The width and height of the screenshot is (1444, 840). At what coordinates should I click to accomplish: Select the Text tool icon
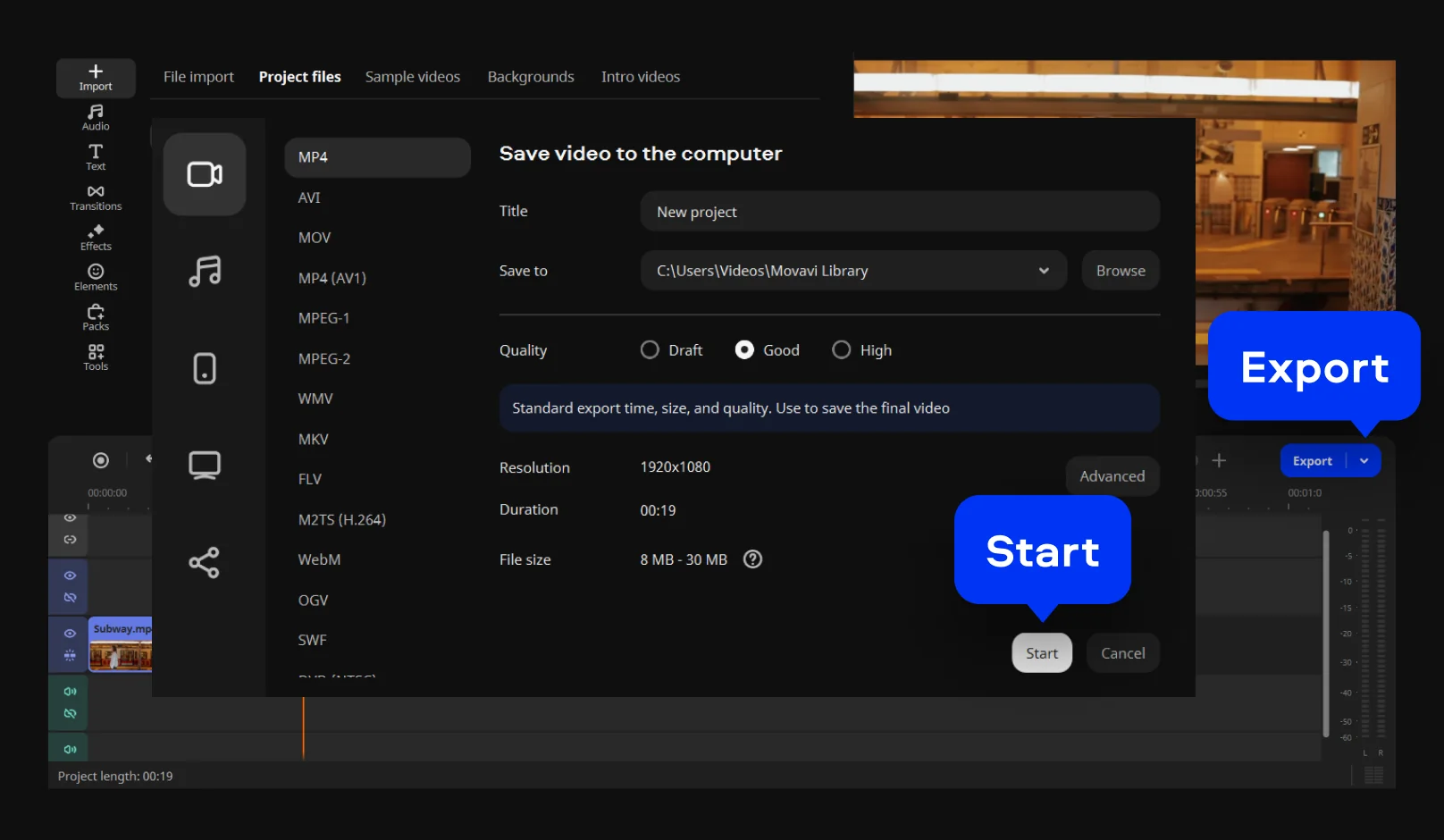[96, 157]
